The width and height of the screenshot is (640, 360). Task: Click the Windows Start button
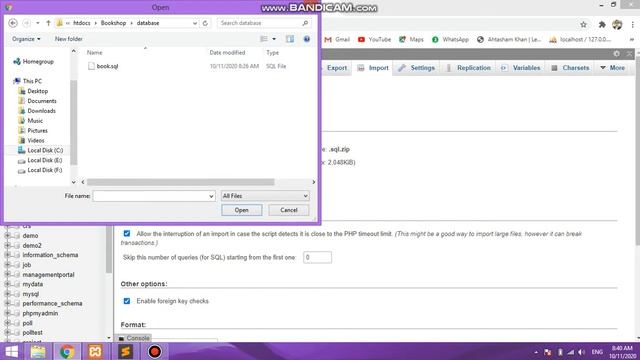(11, 351)
